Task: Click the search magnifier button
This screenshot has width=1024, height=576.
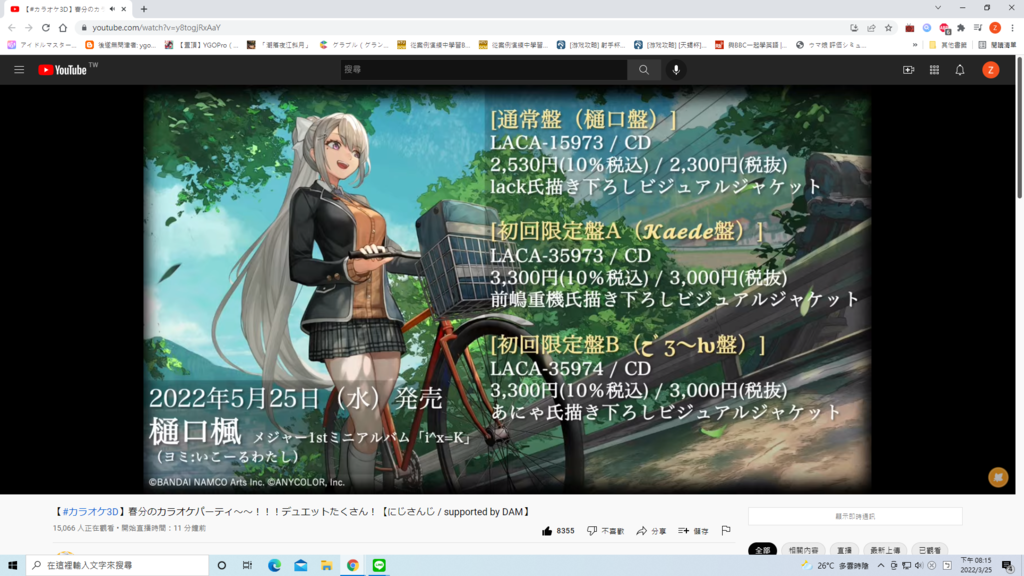Action: [643, 70]
